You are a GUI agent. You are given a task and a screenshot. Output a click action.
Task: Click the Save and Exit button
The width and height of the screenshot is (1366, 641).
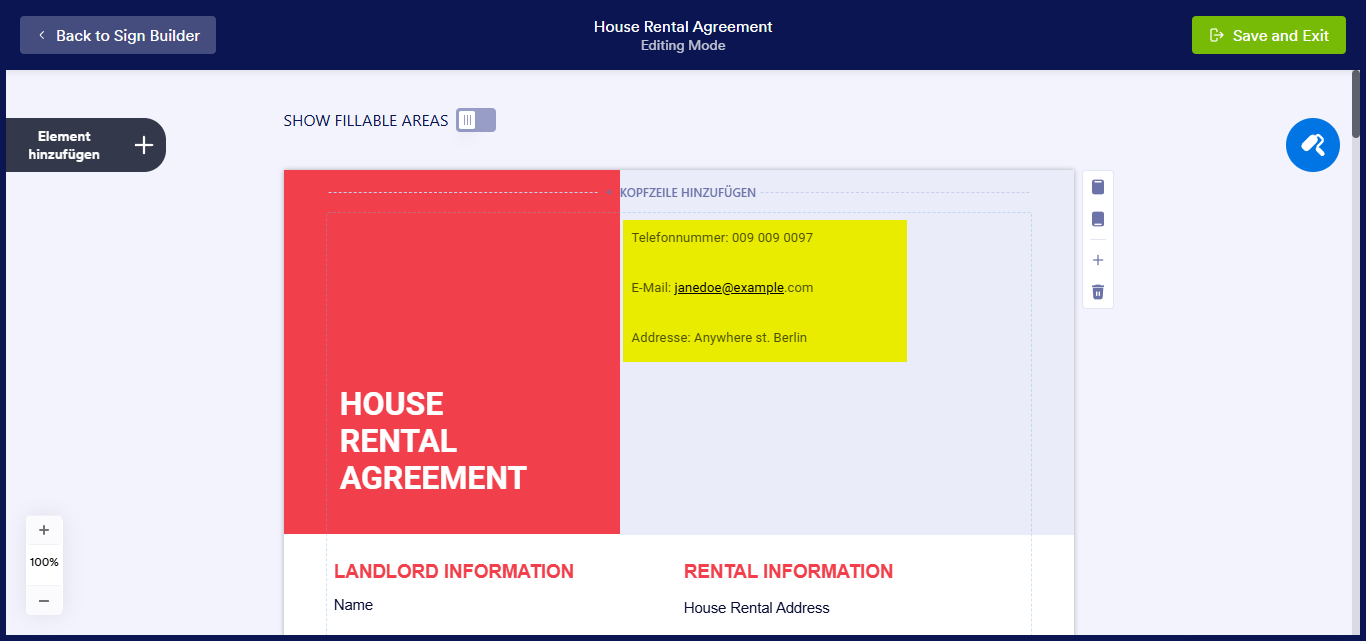tap(1269, 35)
